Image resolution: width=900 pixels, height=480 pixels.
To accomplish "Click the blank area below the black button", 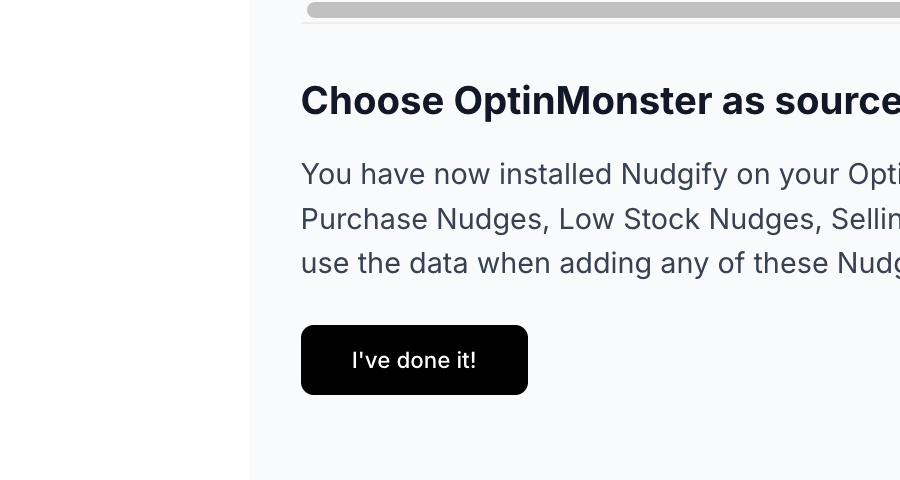I will click(x=574, y=438).
